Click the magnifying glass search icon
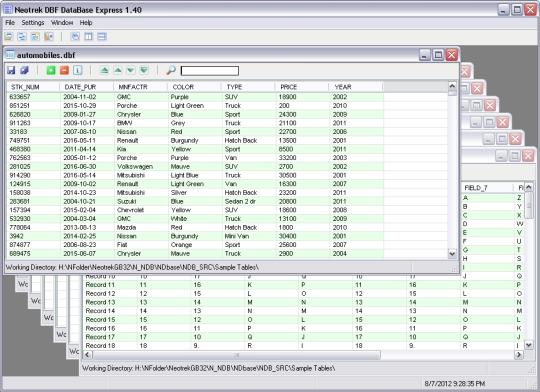 171,70
